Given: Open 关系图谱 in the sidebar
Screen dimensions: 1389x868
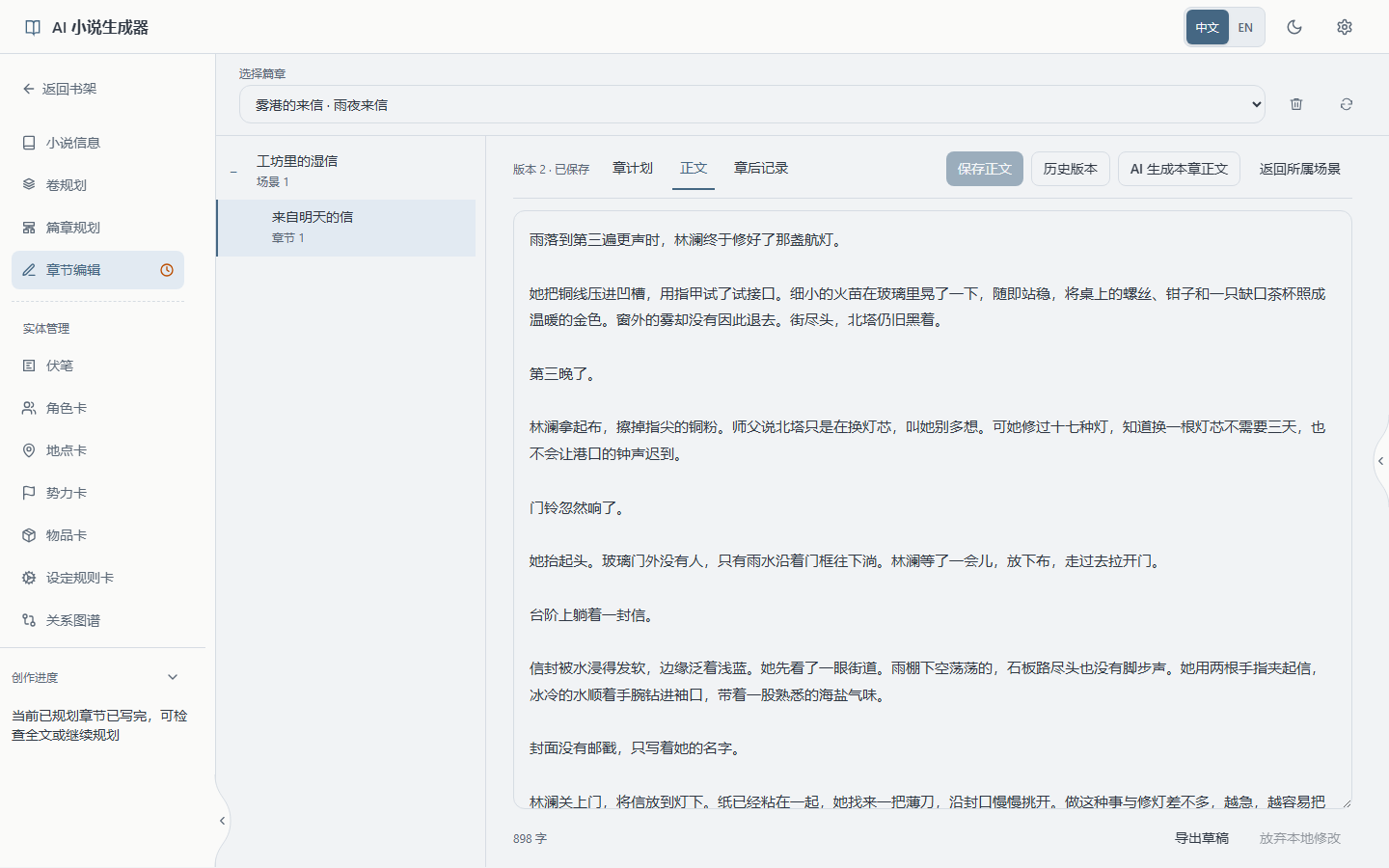Looking at the screenshot, I should point(97,620).
